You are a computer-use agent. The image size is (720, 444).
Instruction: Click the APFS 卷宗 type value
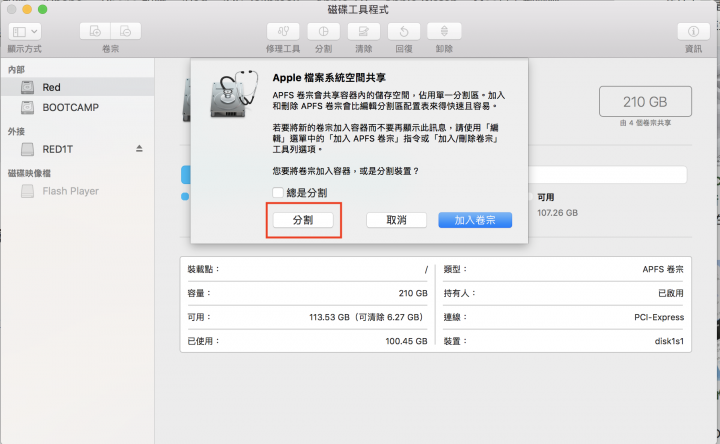663,270
